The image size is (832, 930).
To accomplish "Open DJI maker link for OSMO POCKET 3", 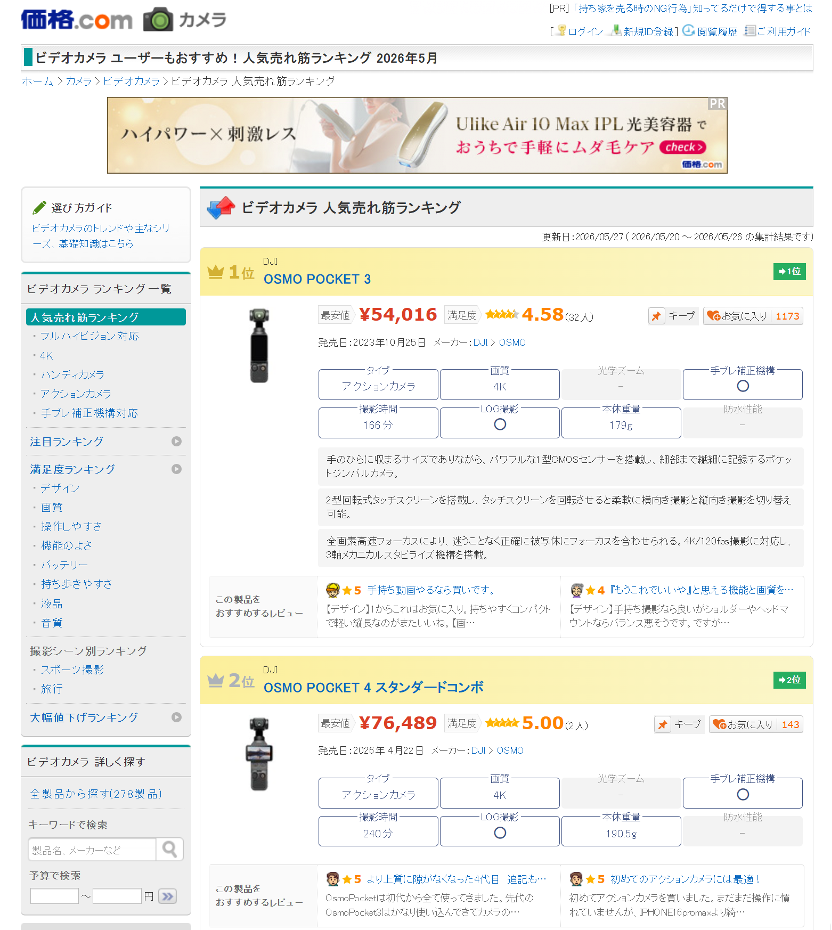I will click(x=480, y=343).
